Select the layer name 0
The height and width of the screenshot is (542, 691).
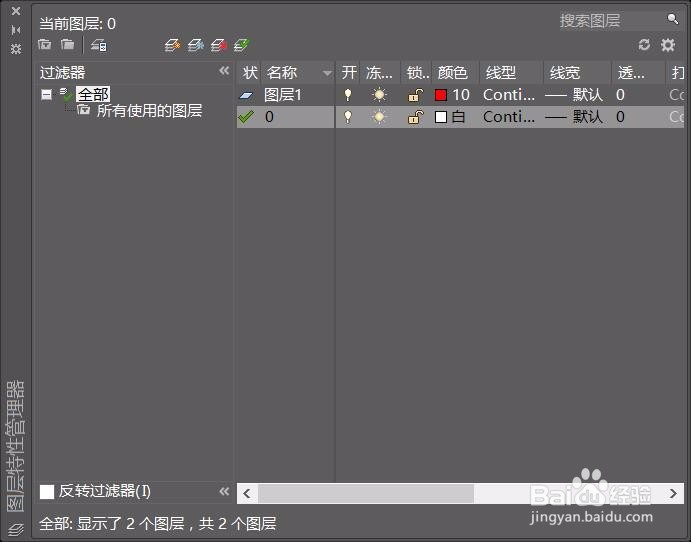point(269,117)
